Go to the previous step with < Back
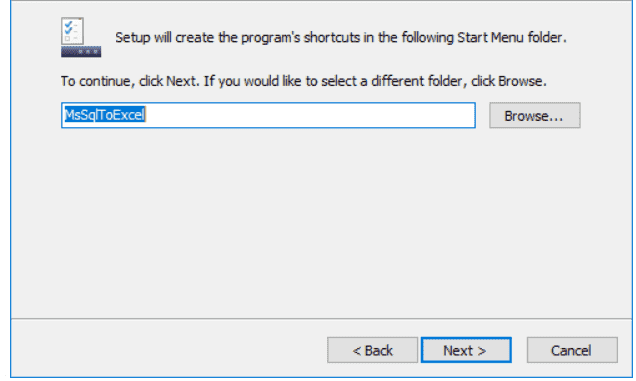The height and width of the screenshot is (381, 636). coord(372,350)
